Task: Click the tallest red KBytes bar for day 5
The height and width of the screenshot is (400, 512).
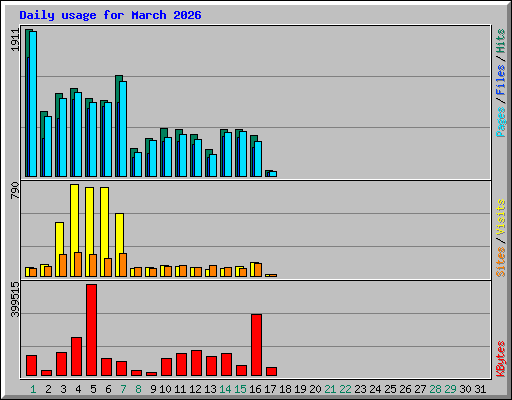Action: click(91, 330)
